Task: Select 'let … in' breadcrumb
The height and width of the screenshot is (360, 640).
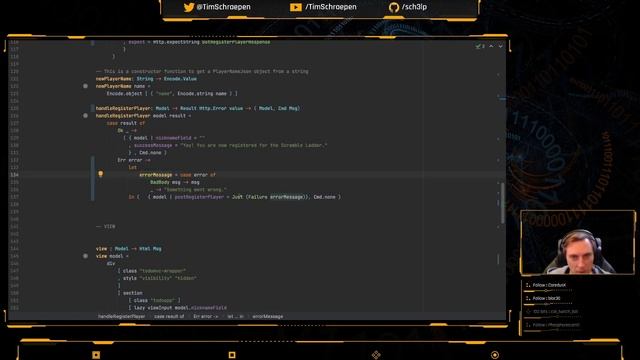Action: click(x=235, y=316)
